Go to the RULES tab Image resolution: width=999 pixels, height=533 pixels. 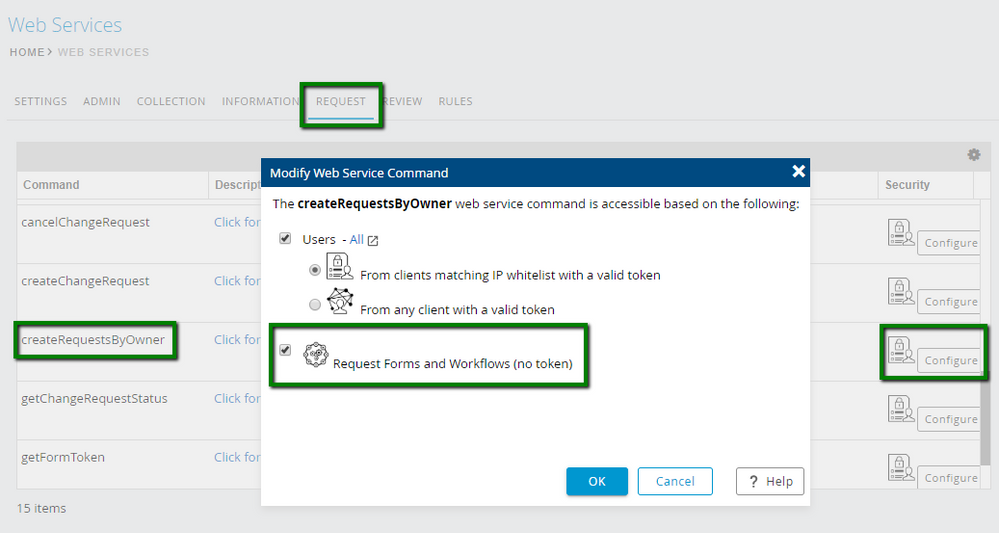pos(455,101)
